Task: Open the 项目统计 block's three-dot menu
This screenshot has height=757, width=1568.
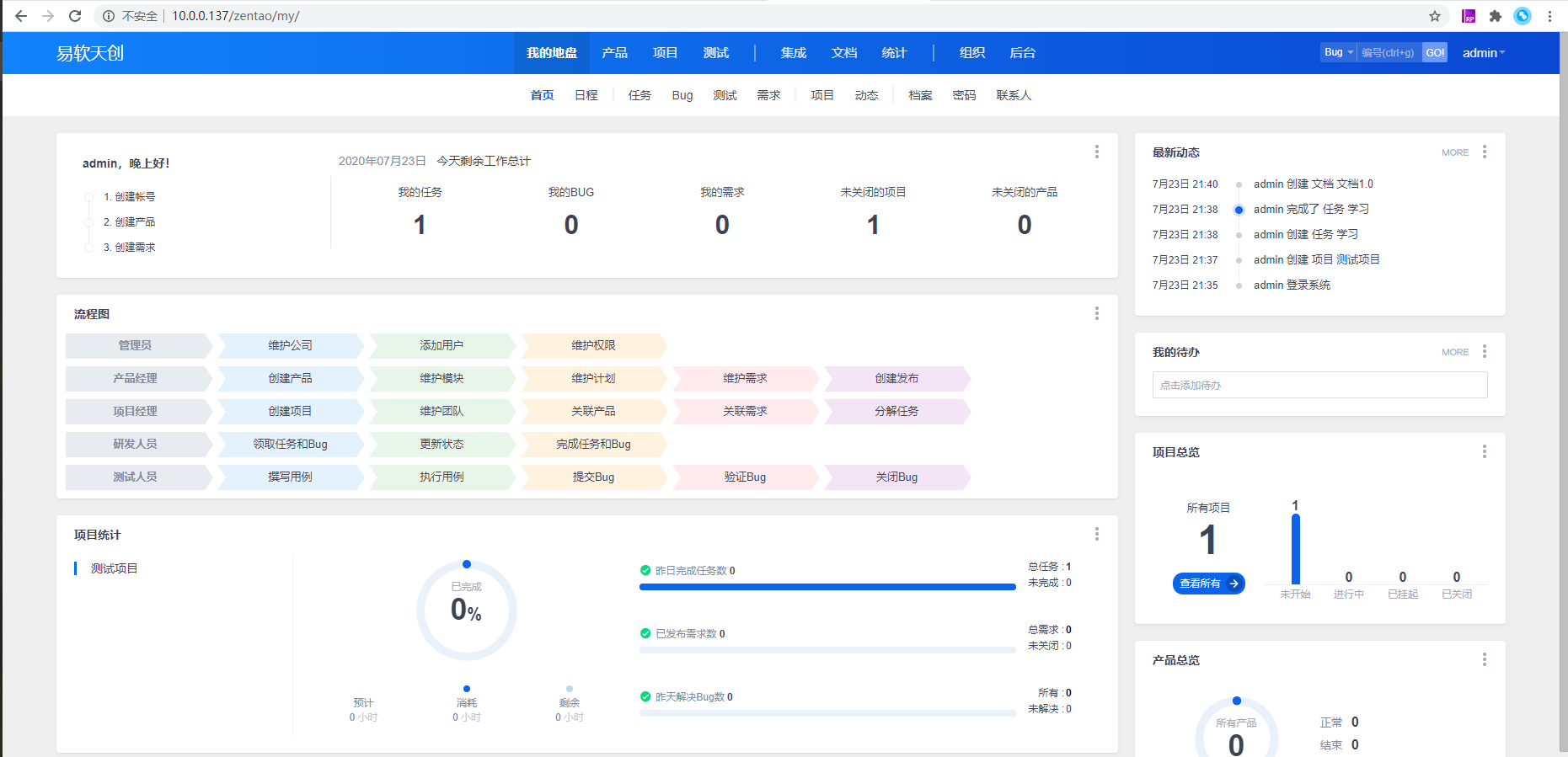Action: pos(1096,534)
